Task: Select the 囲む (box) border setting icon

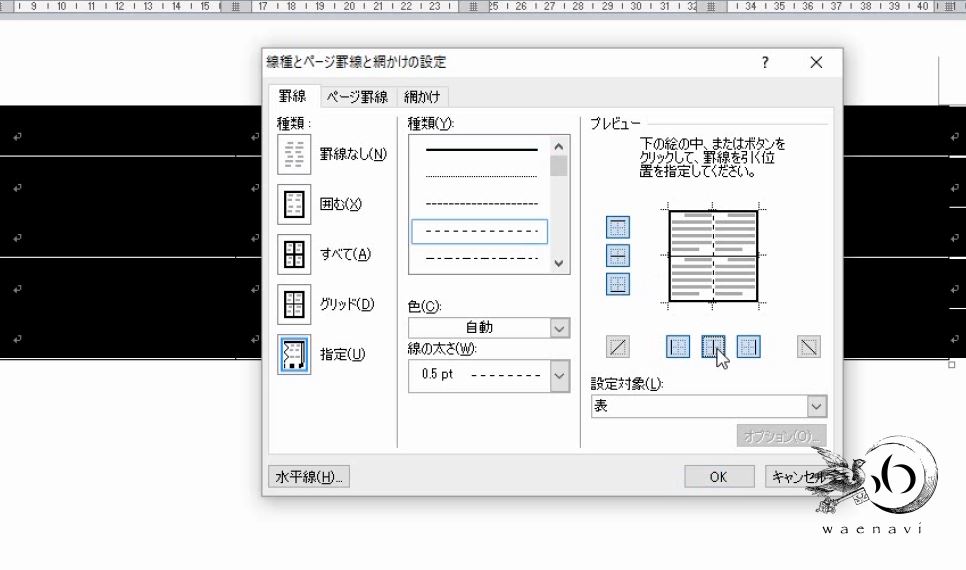Action: point(294,204)
